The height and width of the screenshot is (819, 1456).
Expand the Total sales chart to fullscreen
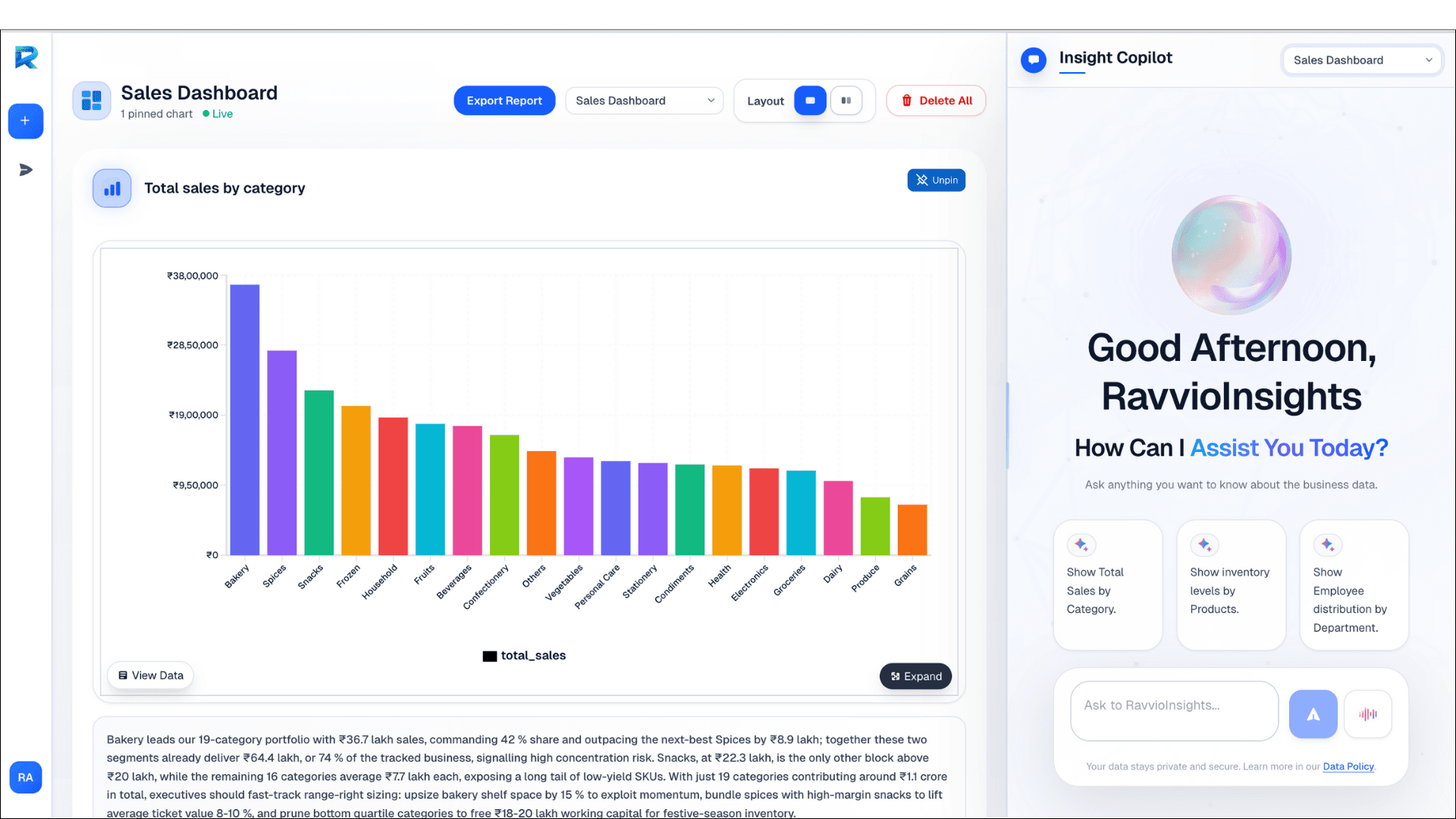915,676
